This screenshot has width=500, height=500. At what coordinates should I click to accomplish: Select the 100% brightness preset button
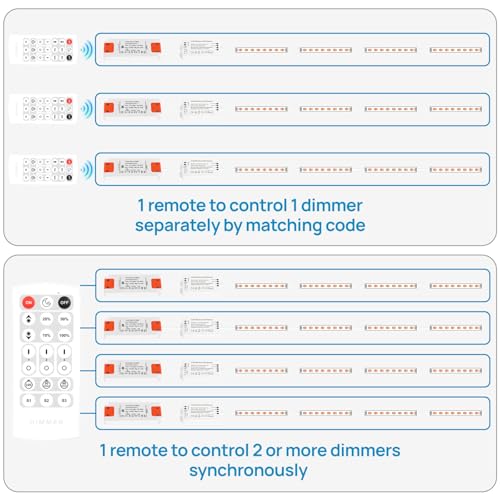[x=64, y=335]
